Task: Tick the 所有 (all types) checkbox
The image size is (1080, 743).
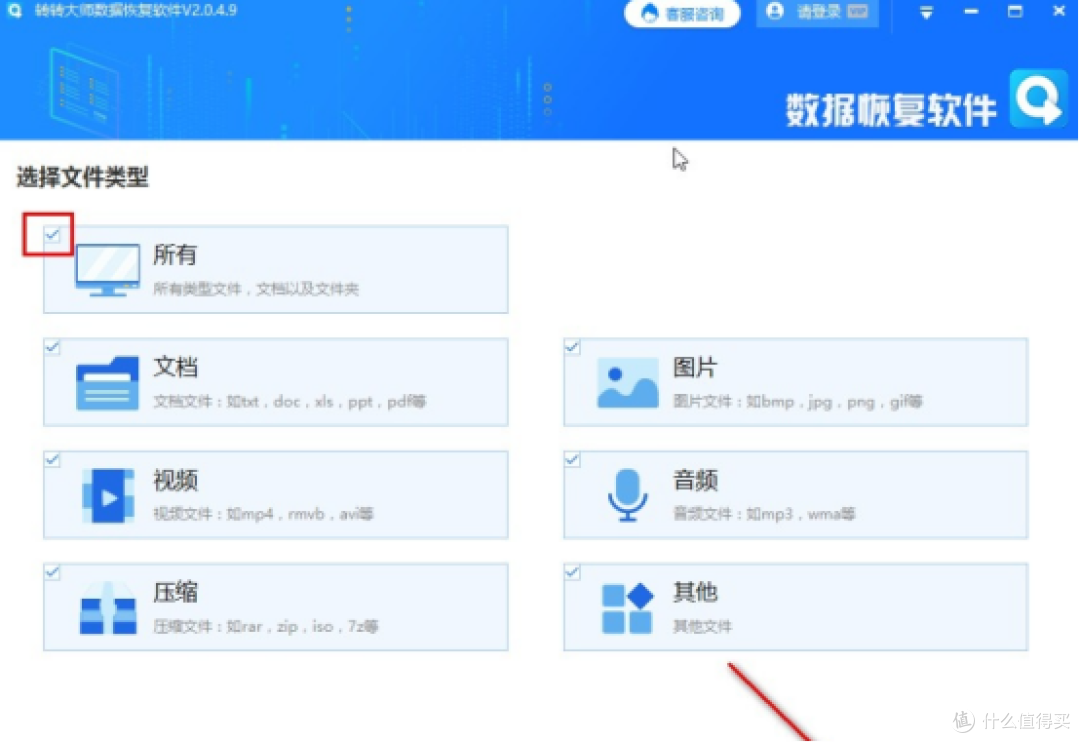Action: 52,235
